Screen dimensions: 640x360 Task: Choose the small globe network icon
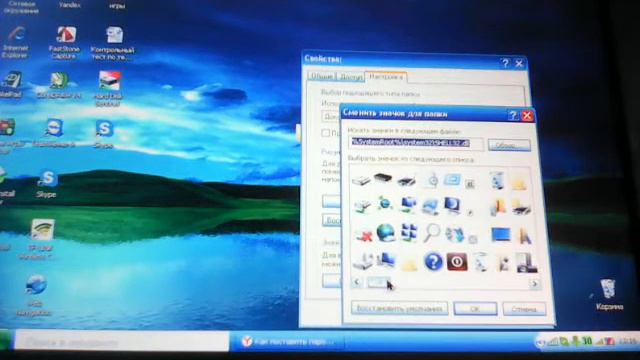coord(384,202)
